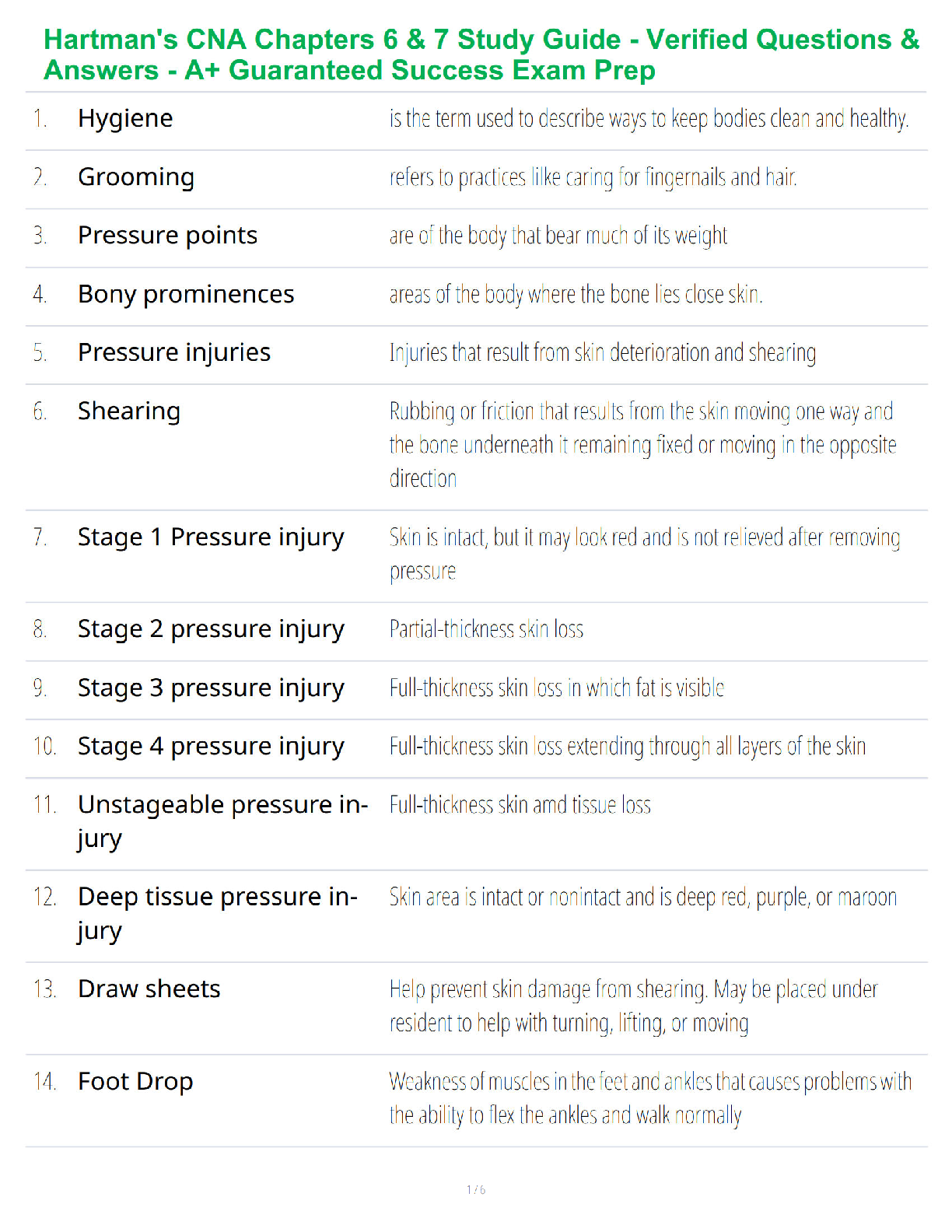Click the Deep tissue pressure injury term
This screenshot has width=952, height=1232.
point(218,914)
